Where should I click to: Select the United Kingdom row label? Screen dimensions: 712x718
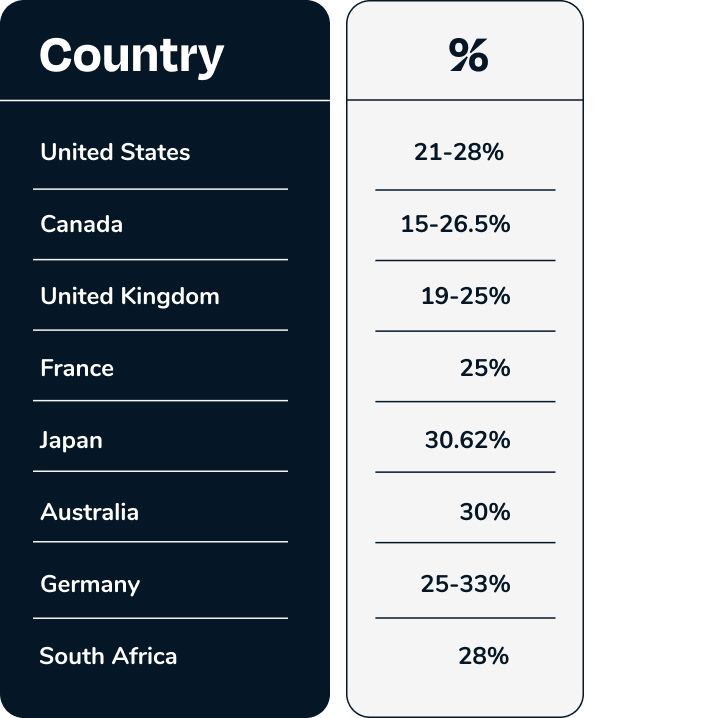tap(130, 296)
